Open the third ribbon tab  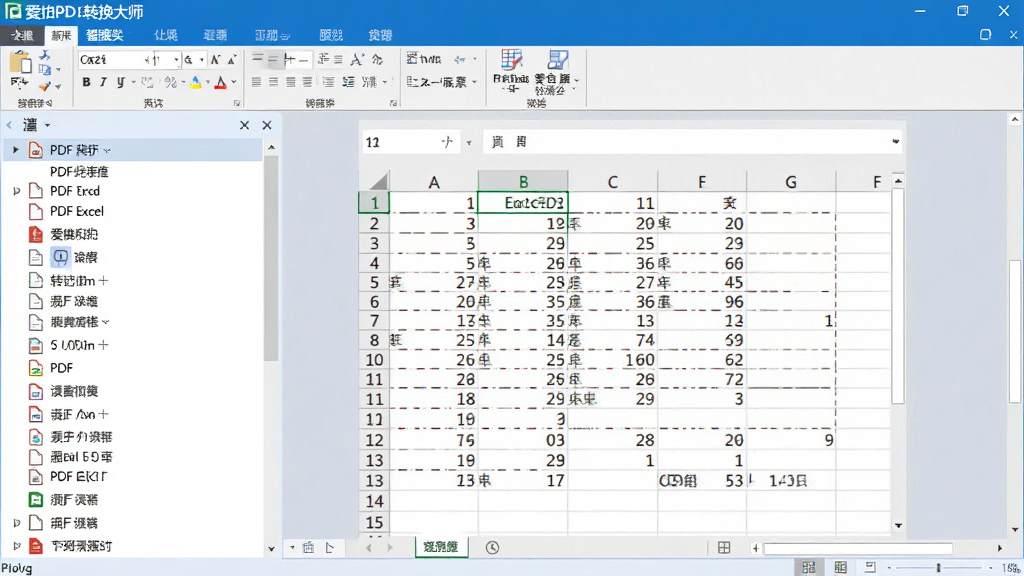104,35
